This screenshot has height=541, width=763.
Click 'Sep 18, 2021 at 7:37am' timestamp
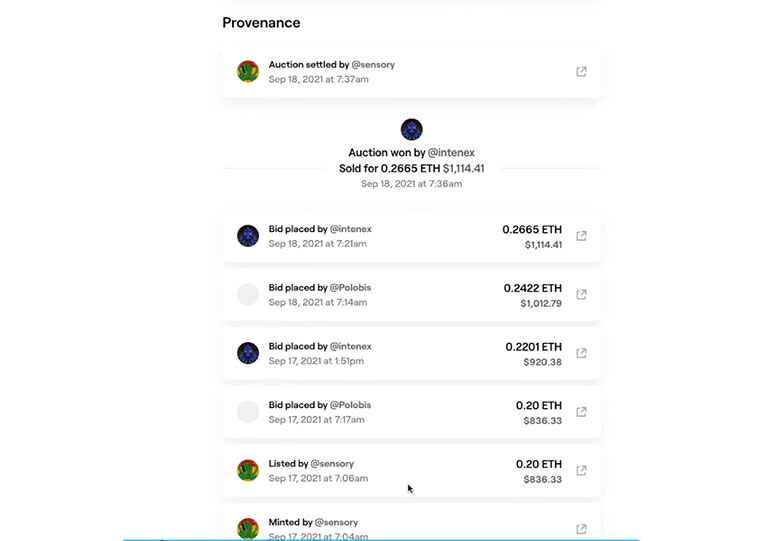point(319,79)
